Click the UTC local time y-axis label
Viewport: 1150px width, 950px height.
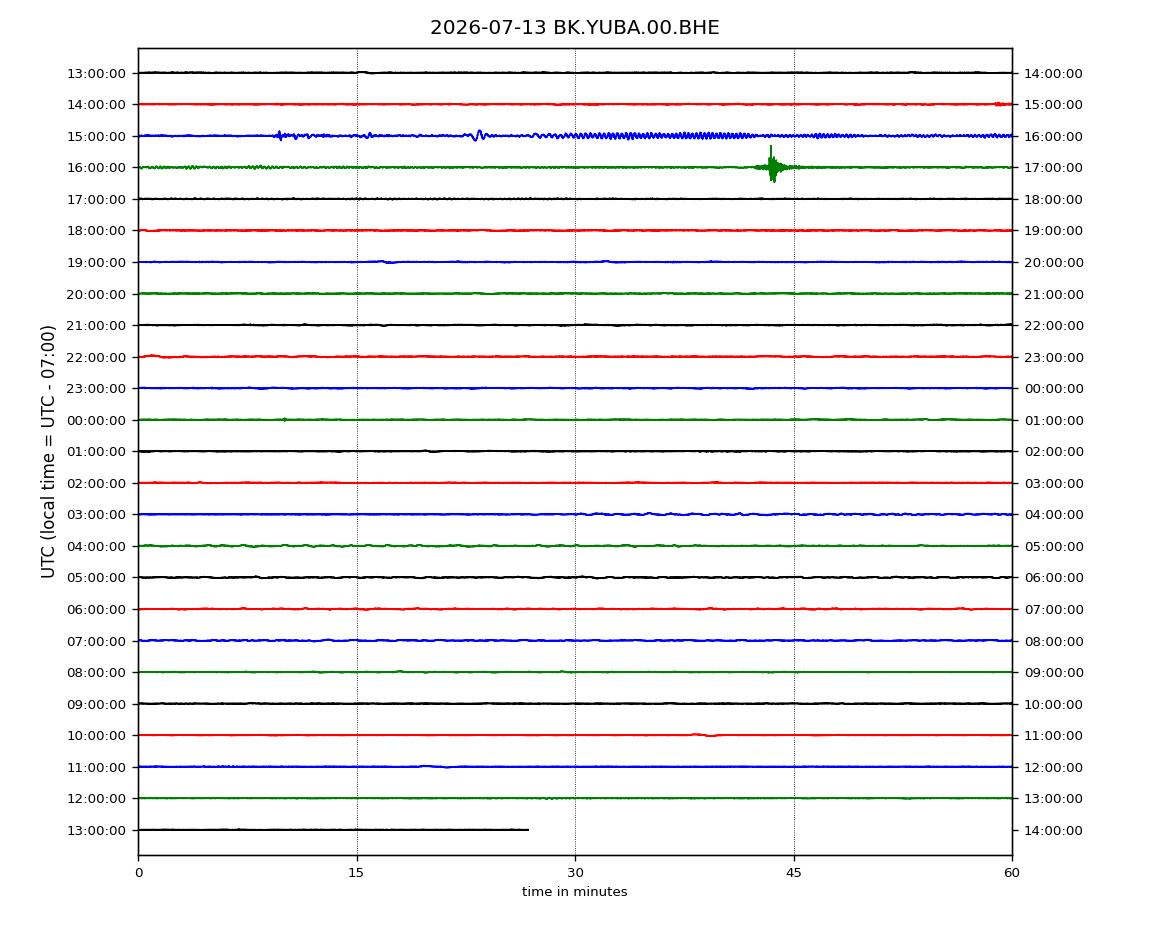[x=48, y=451]
